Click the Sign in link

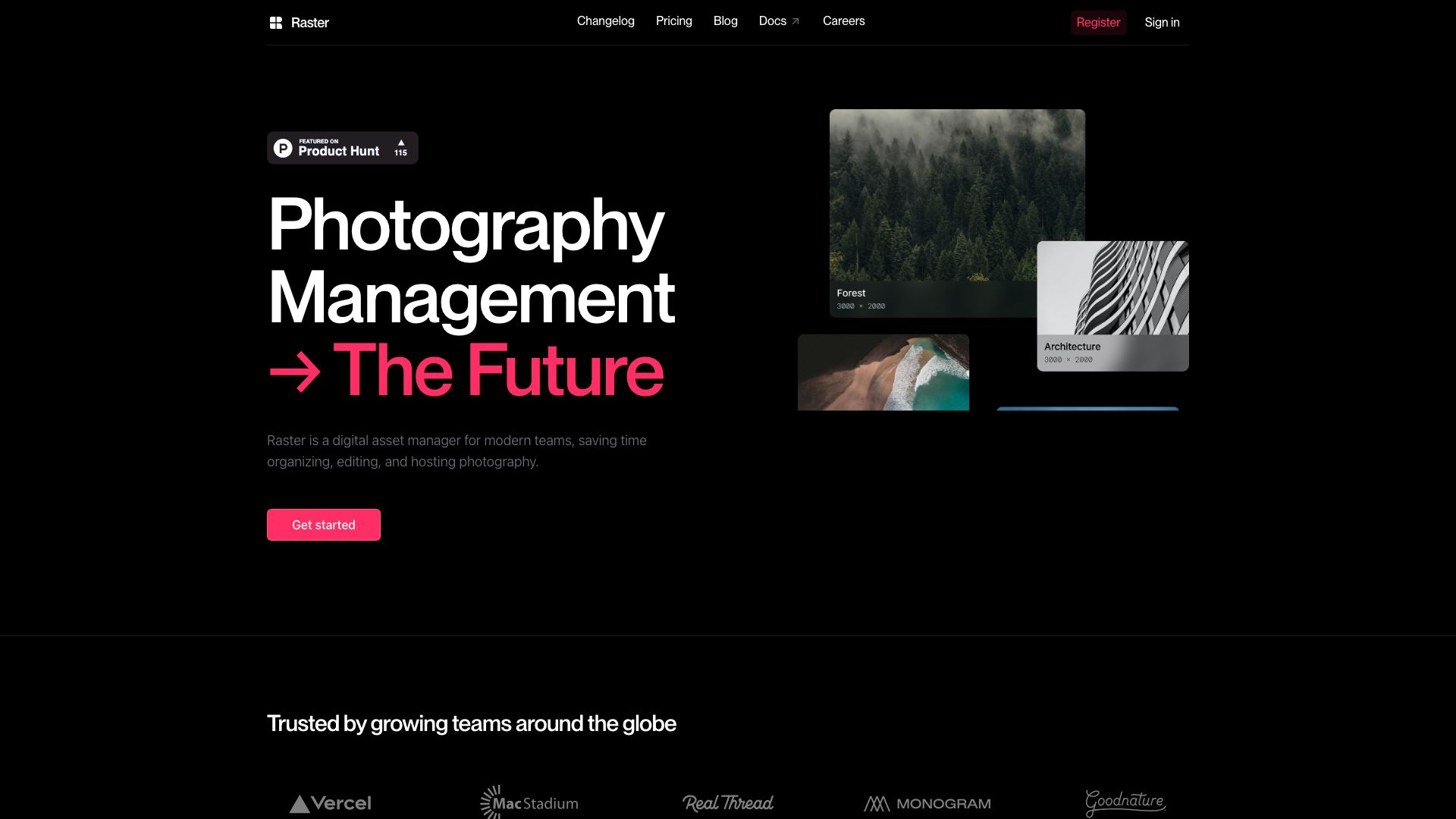coord(1162,22)
